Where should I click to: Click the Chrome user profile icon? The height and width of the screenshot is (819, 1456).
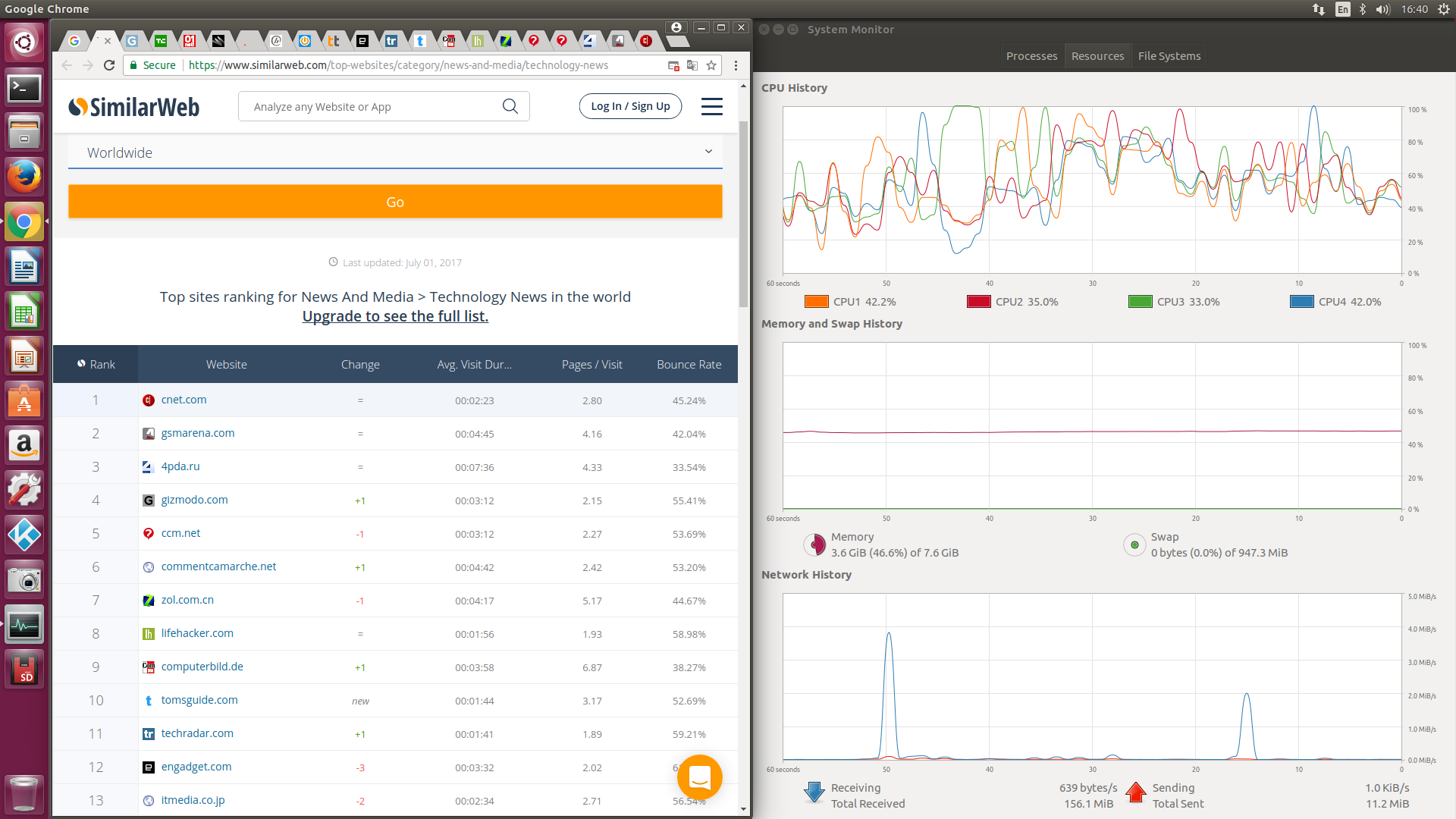coord(676,27)
